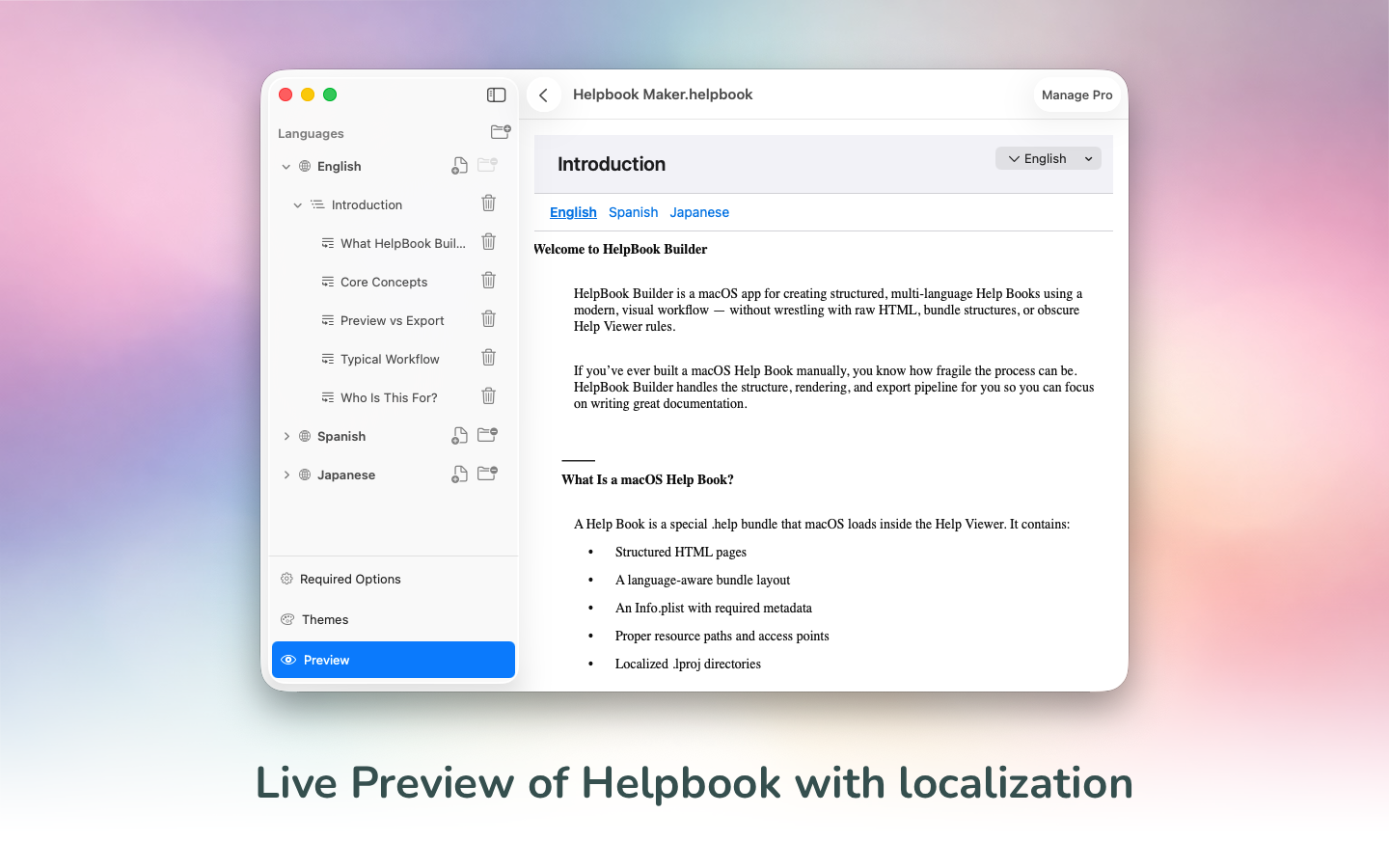Screen dimensions: 1389x868
Task: Add a new page to Spanish
Action: 459,436
